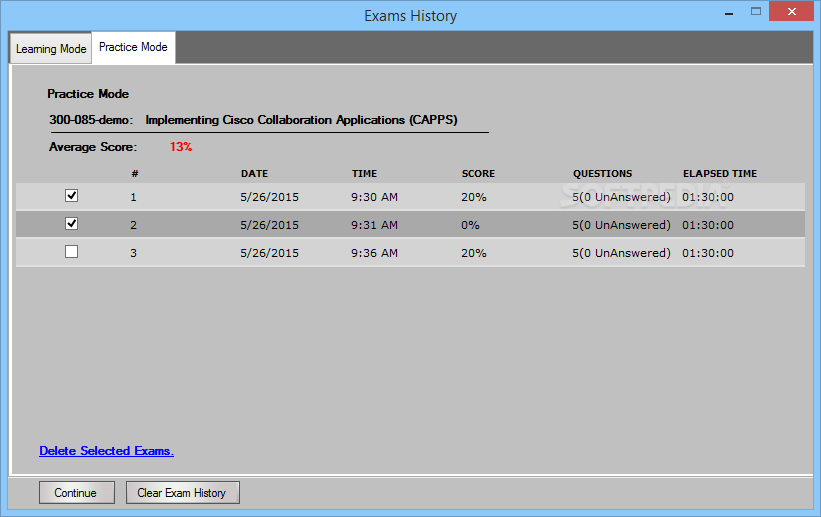Click exam number 3 in the list
This screenshot has width=821, height=517.
[x=134, y=254]
